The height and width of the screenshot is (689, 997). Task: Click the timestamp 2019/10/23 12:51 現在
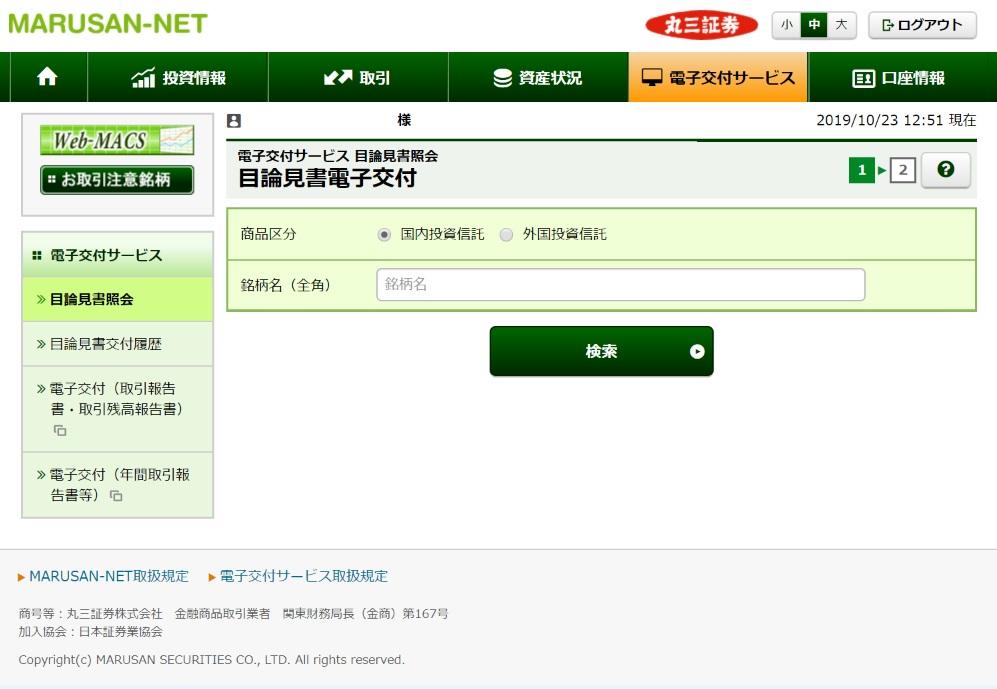[896, 120]
